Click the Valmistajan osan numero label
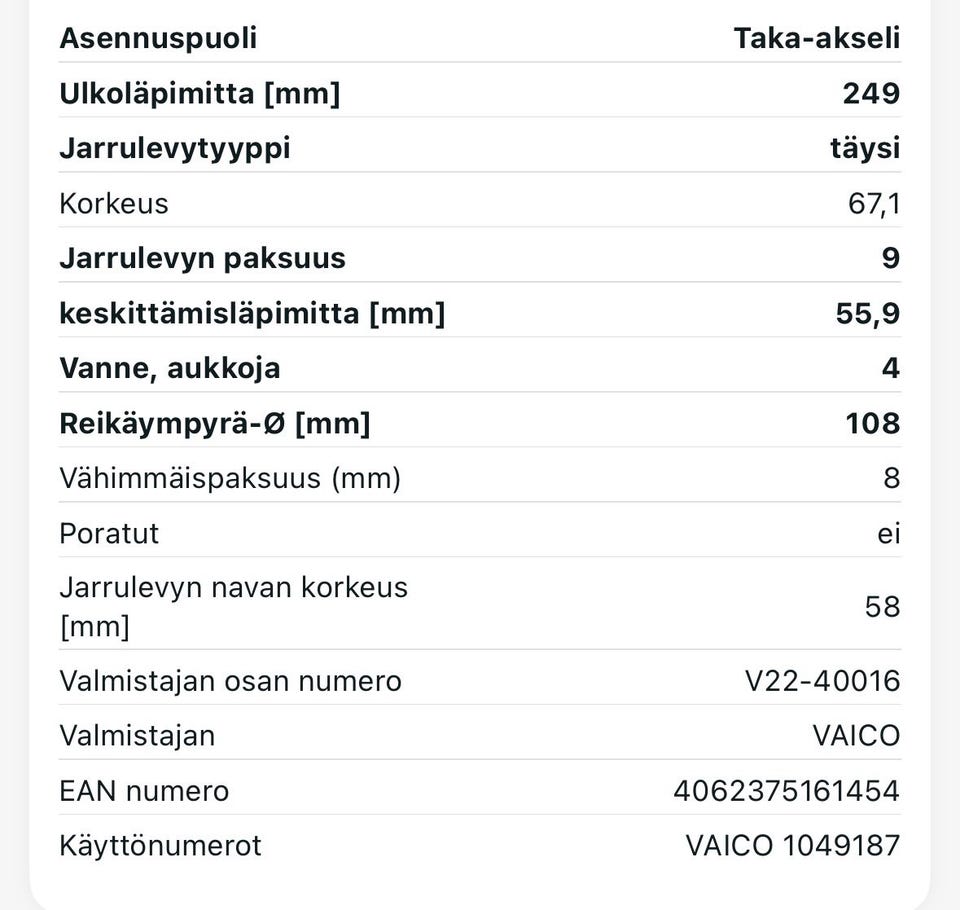Screen dimensions: 960x910 click(230, 681)
